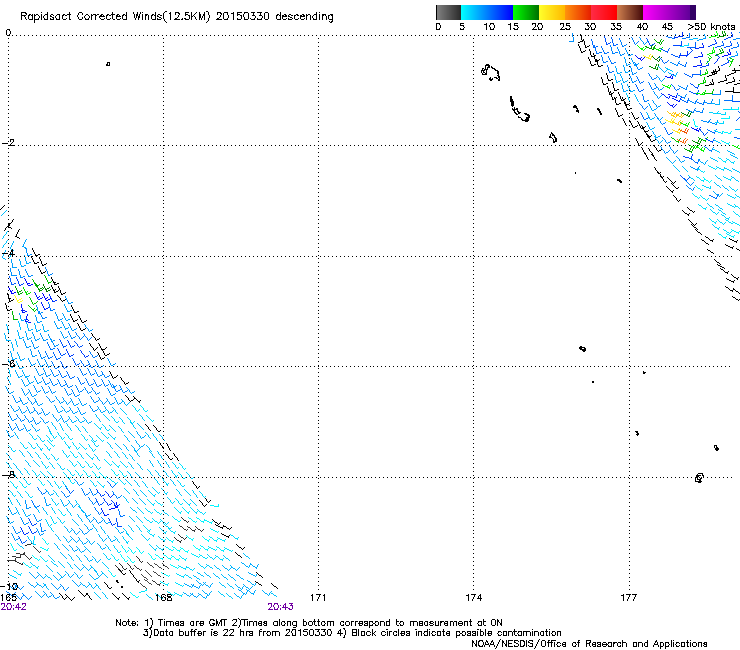Select the word 'descending' in the title
Viewport: 740px width, 650px height.
coord(304,17)
